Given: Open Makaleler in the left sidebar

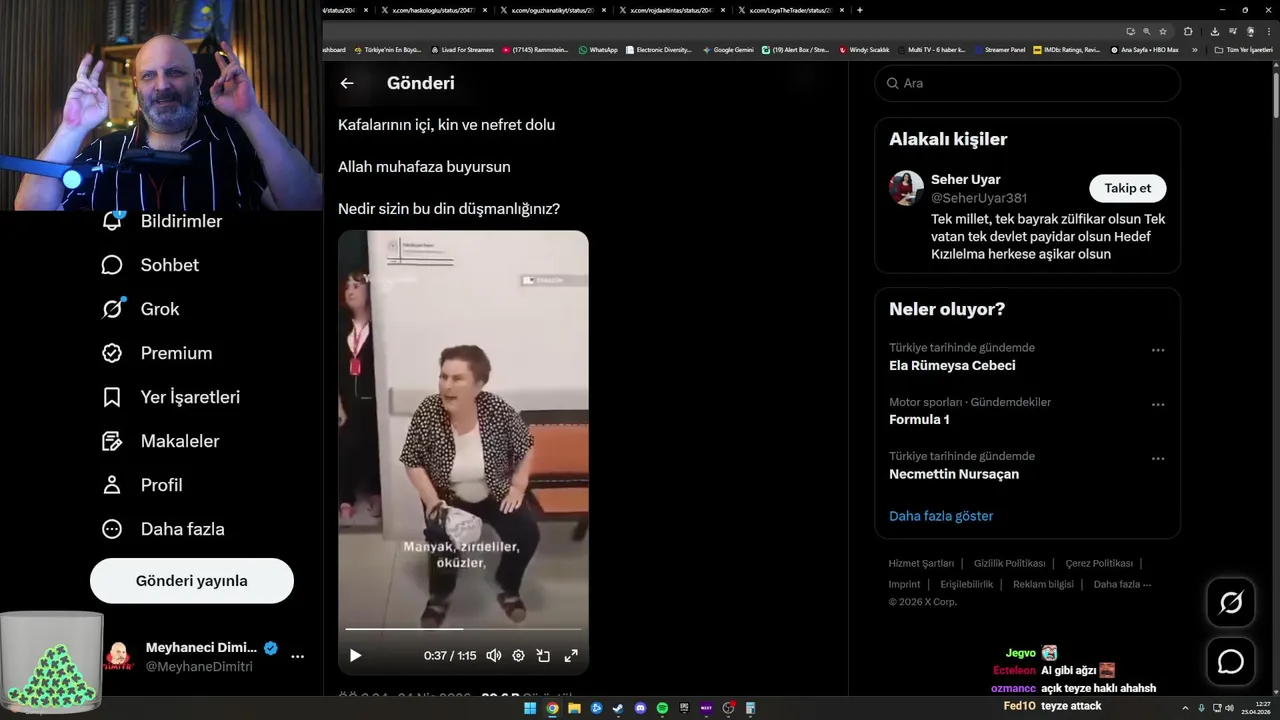Looking at the screenshot, I should (160, 441).
